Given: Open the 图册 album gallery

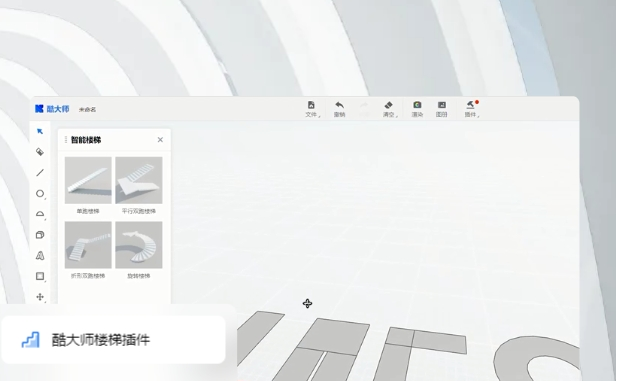Looking at the screenshot, I should (442, 109).
